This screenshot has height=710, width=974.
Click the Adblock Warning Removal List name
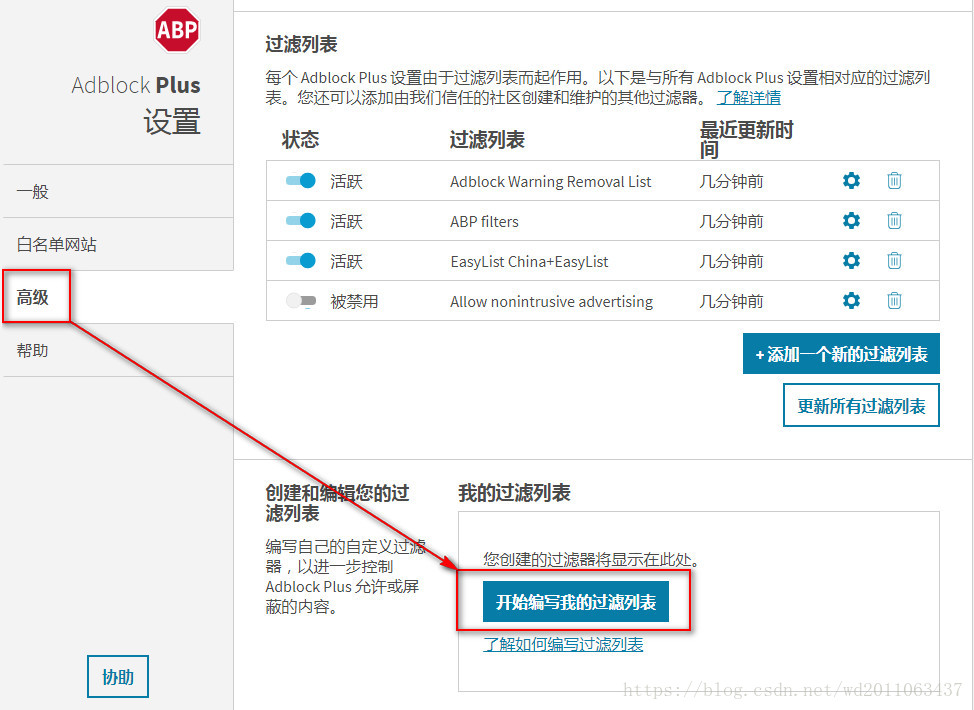pos(550,181)
